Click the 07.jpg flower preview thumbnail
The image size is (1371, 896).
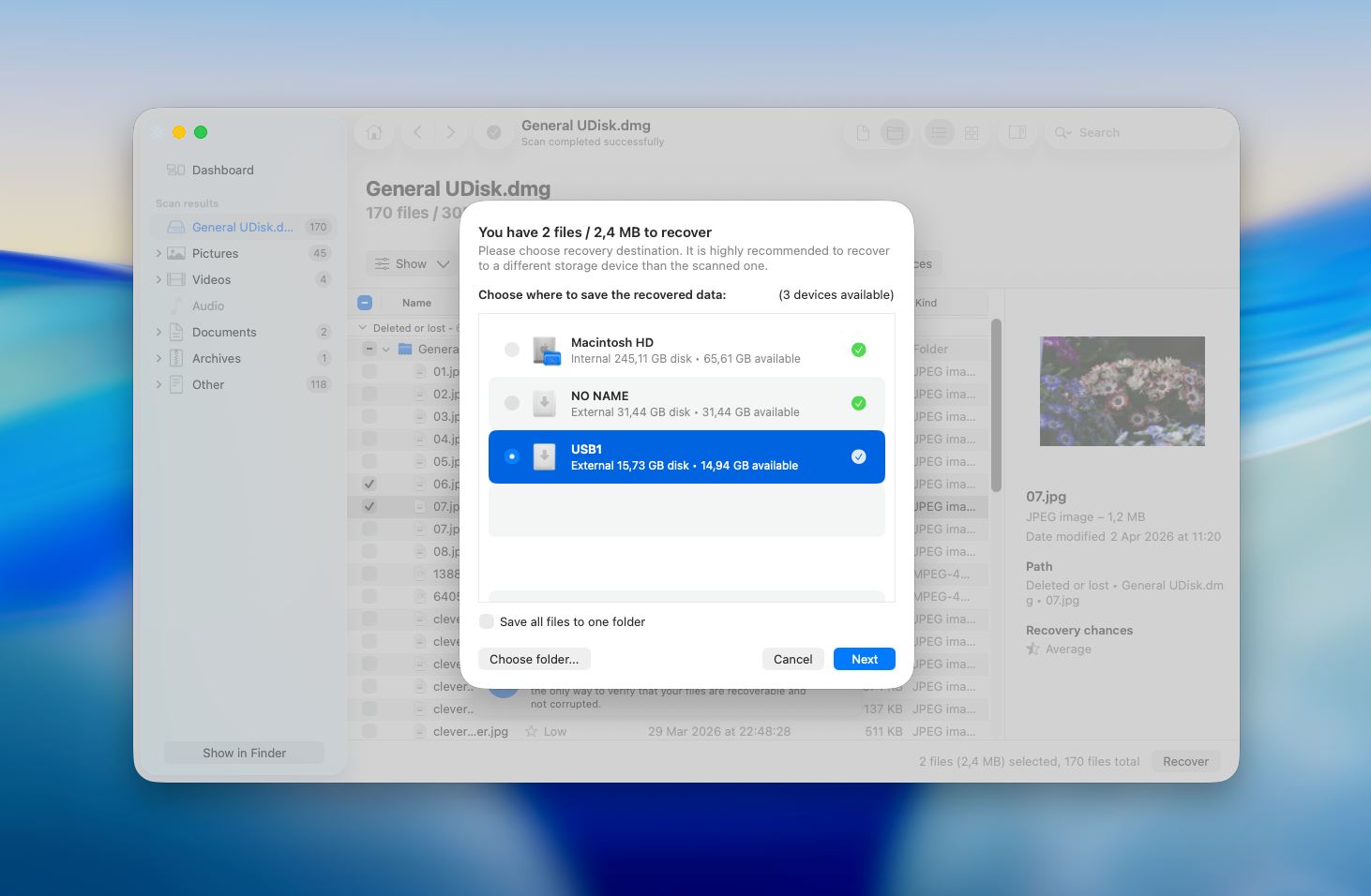pyautogui.click(x=1122, y=391)
